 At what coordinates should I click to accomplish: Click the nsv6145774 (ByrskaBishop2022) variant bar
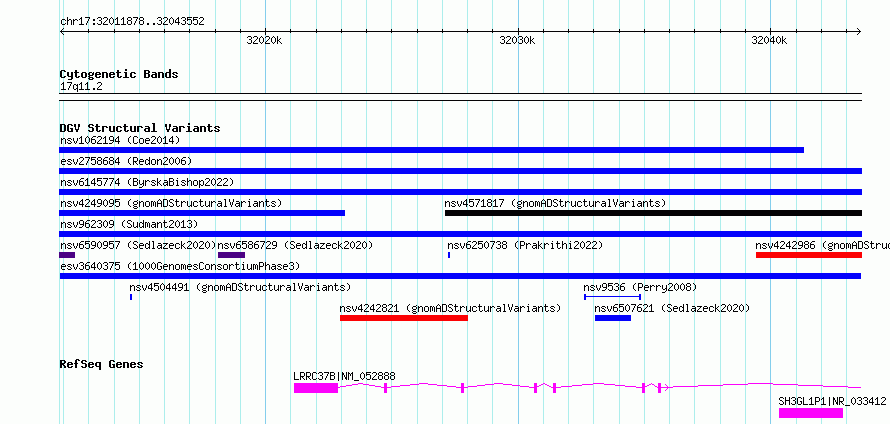(460, 192)
